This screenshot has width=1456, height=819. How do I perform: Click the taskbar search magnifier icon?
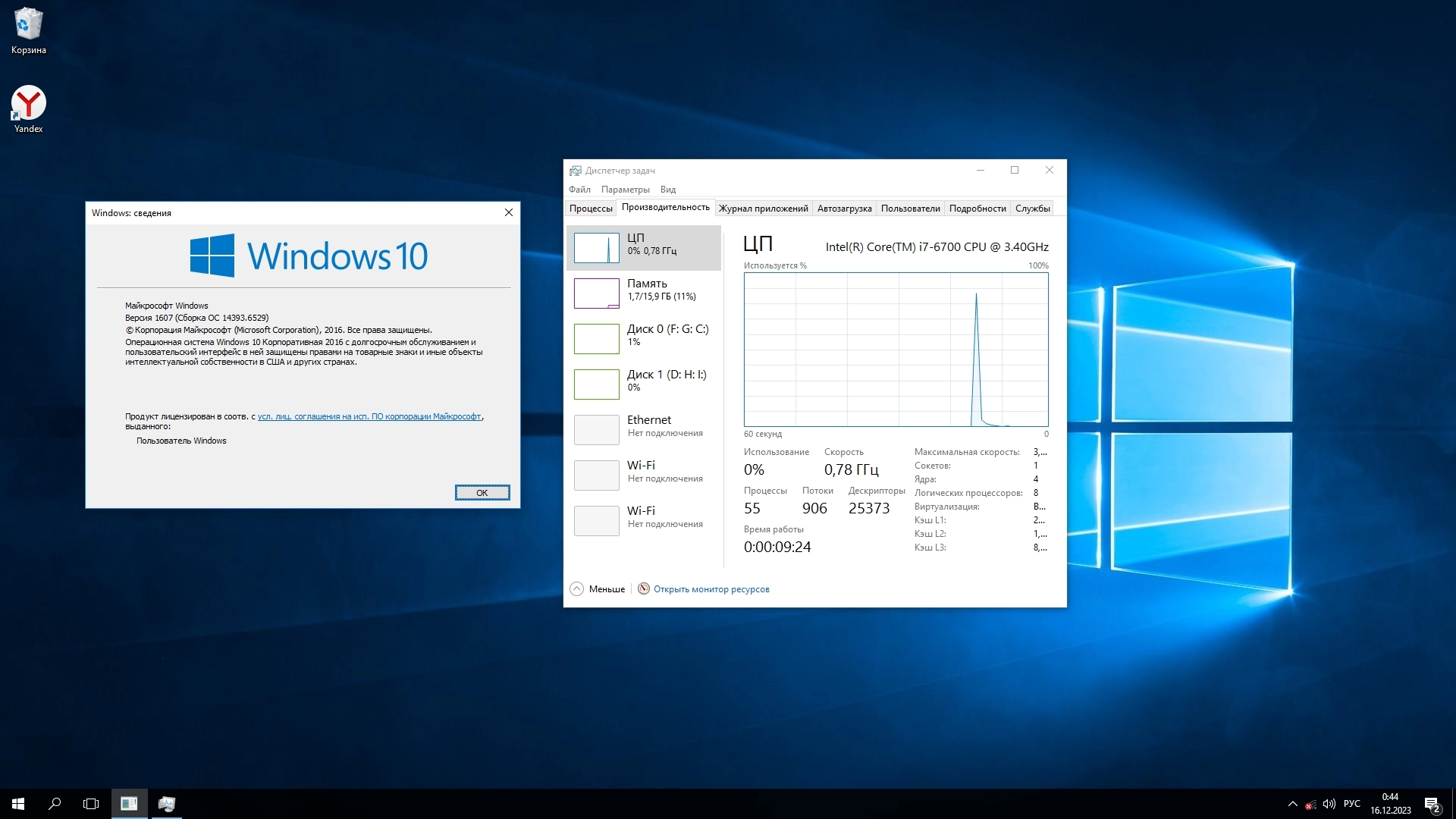coord(55,804)
